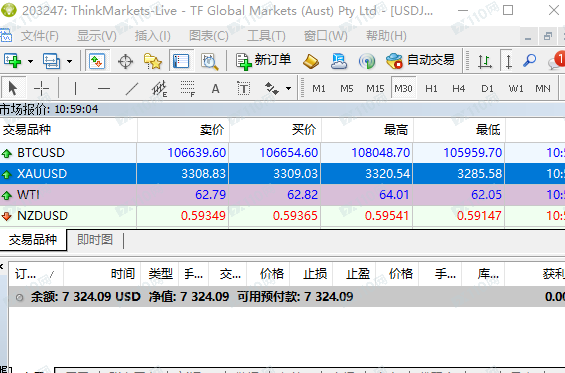Open the 图表(C) menu
The image size is (565, 373).
point(209,36)
